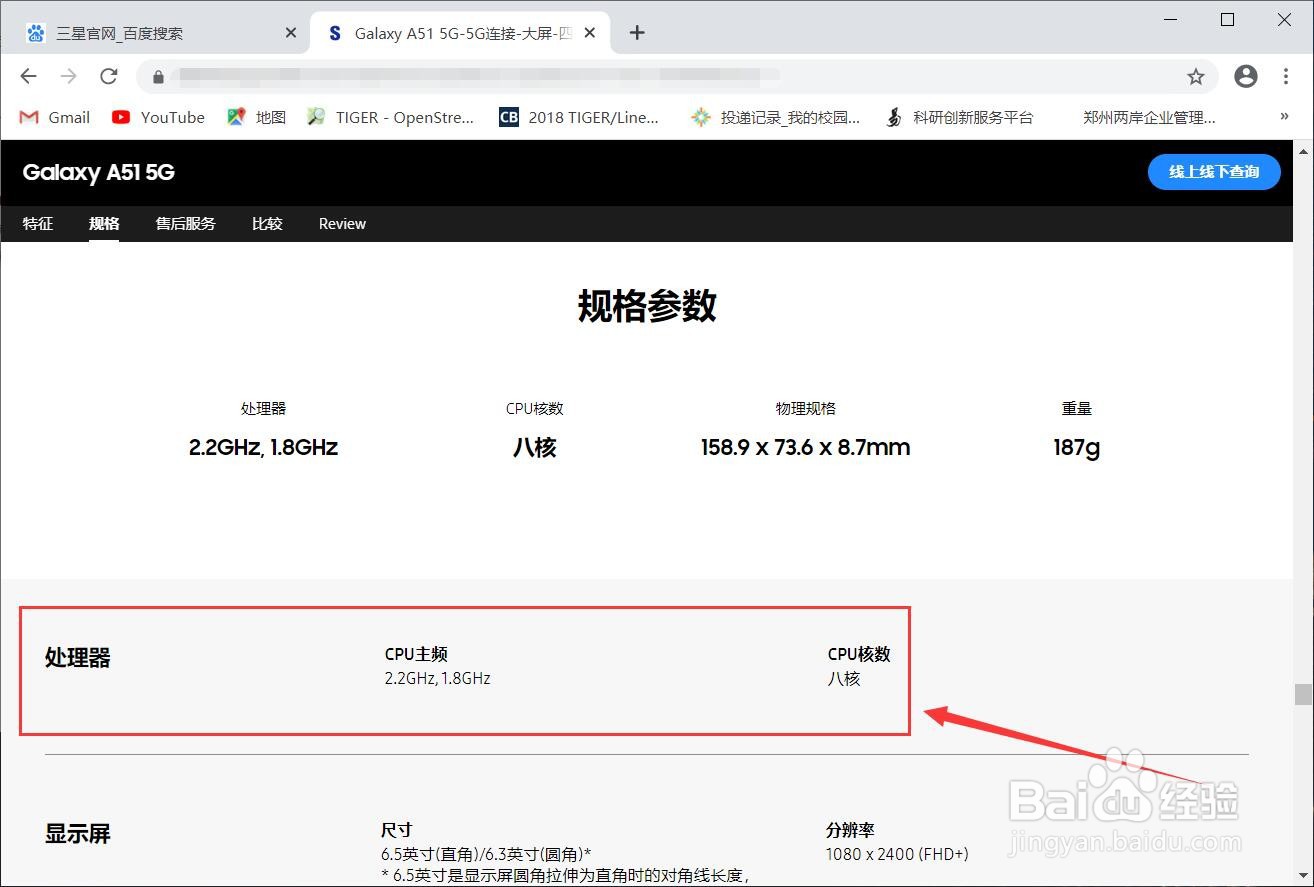This screenshot has width=1314, height=887.
Task: Click 2.2GHz, 1.8GHz bold summary value
Action: 263,447
